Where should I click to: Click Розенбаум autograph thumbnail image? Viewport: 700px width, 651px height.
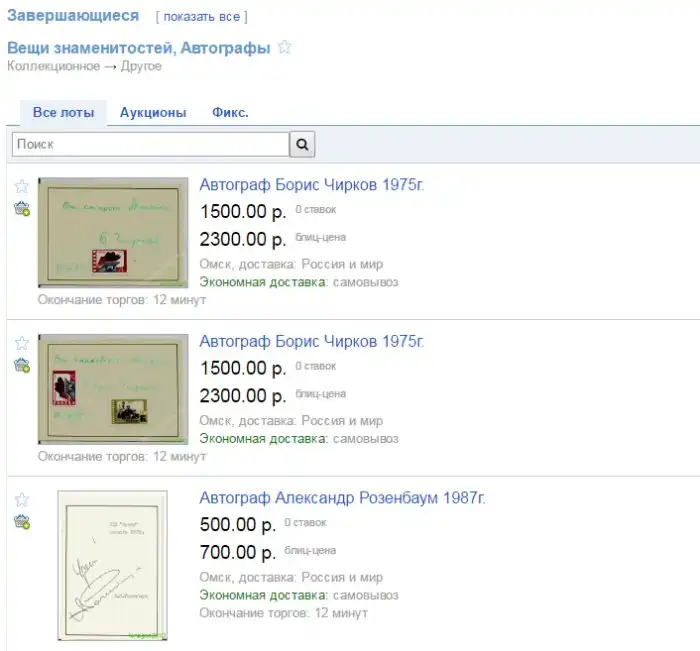(x=112, y=566)
